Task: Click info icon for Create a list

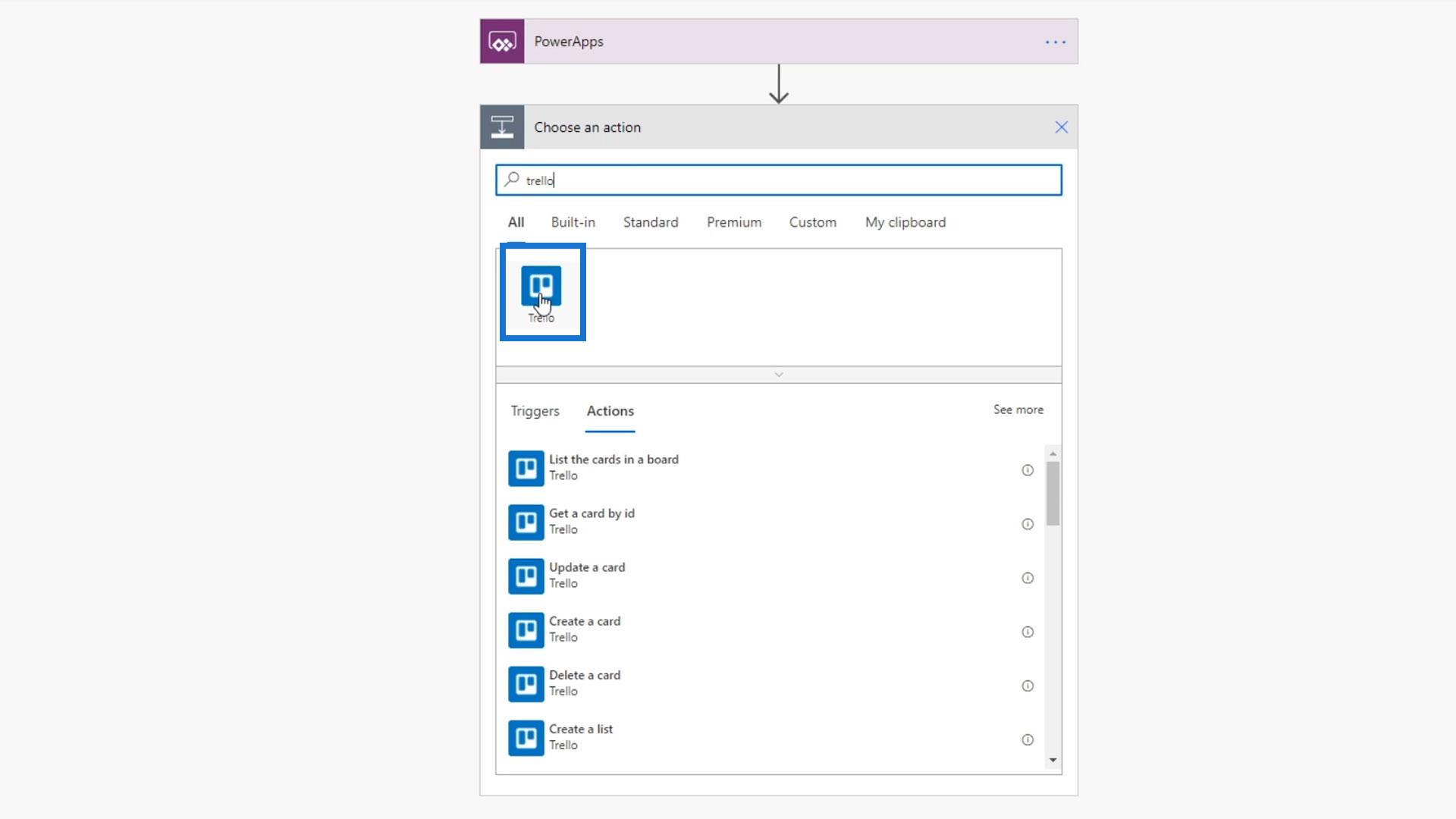Action: coord(1027,739)
